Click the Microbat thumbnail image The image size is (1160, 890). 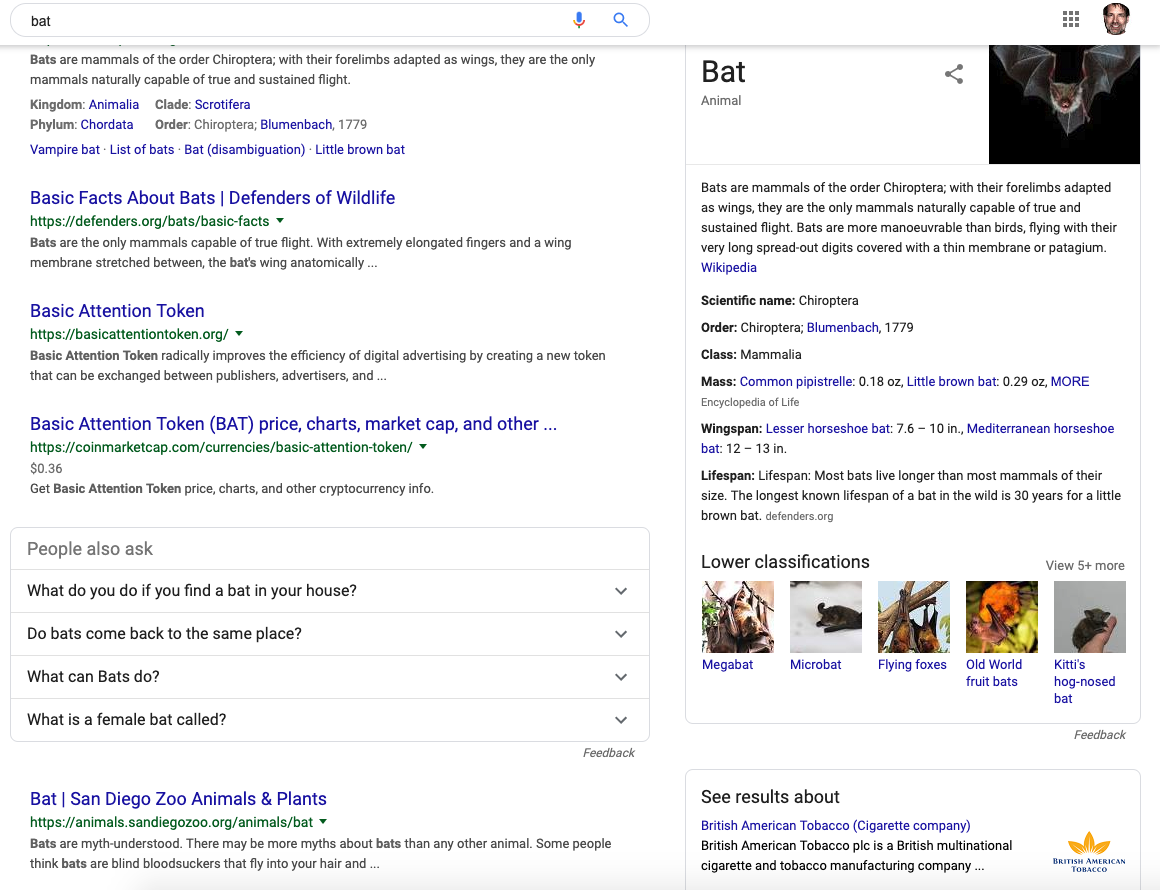pyautogui.click(x=826, y=617)
